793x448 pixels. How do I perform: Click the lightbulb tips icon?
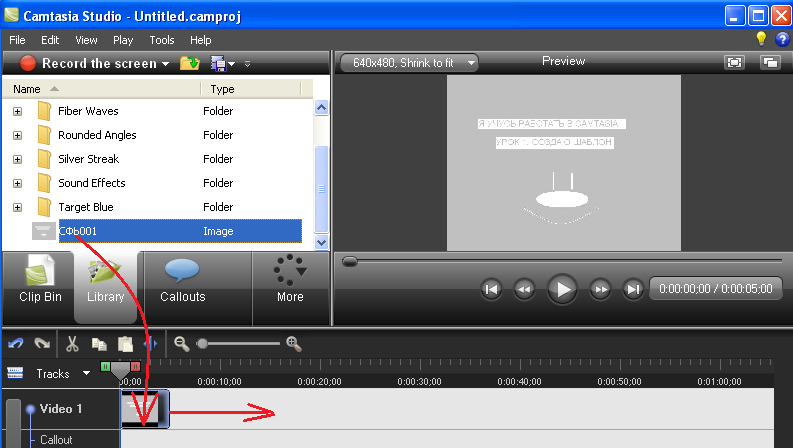[x=761, y=38]
